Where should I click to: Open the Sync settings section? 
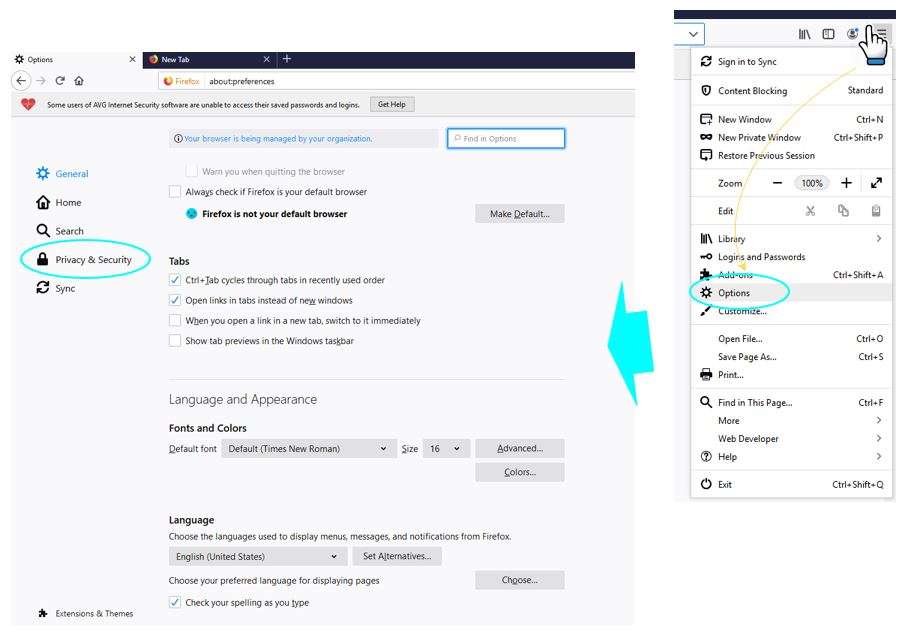[x=42, y=285]
